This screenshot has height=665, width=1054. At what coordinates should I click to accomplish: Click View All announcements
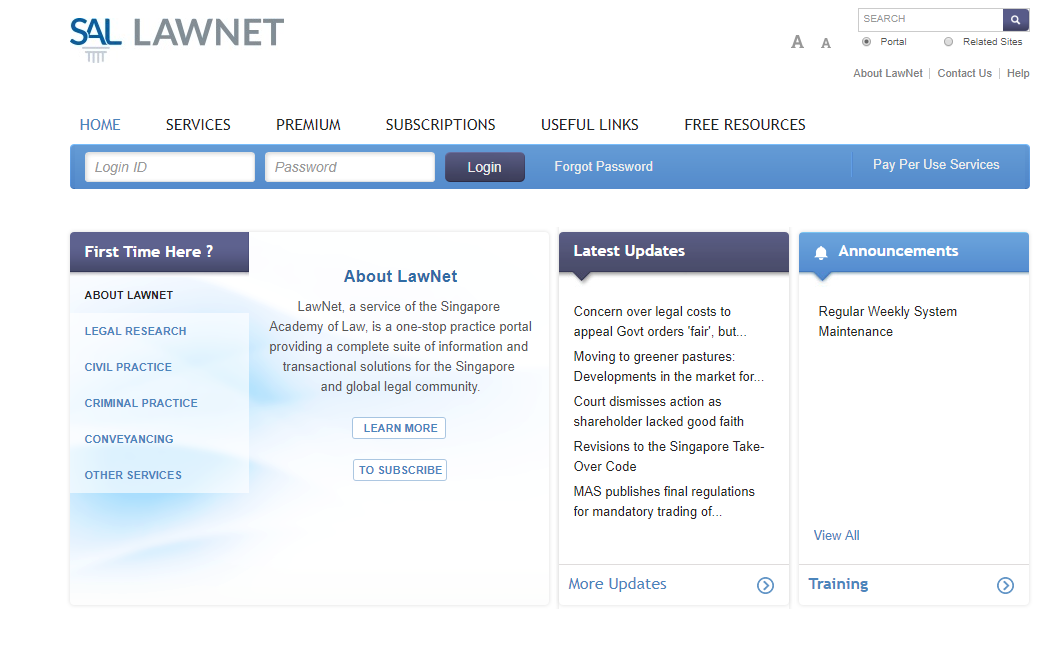click(x=836, y=535)
